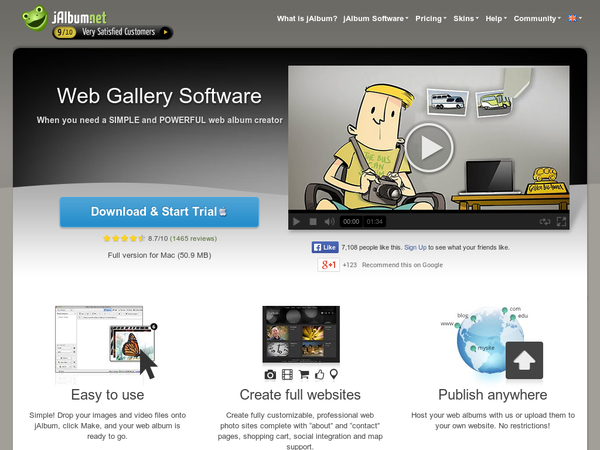Viewport: 600px width, 450px height.
Task: Expand the Community menu
Action: click(x=537, y=18)
